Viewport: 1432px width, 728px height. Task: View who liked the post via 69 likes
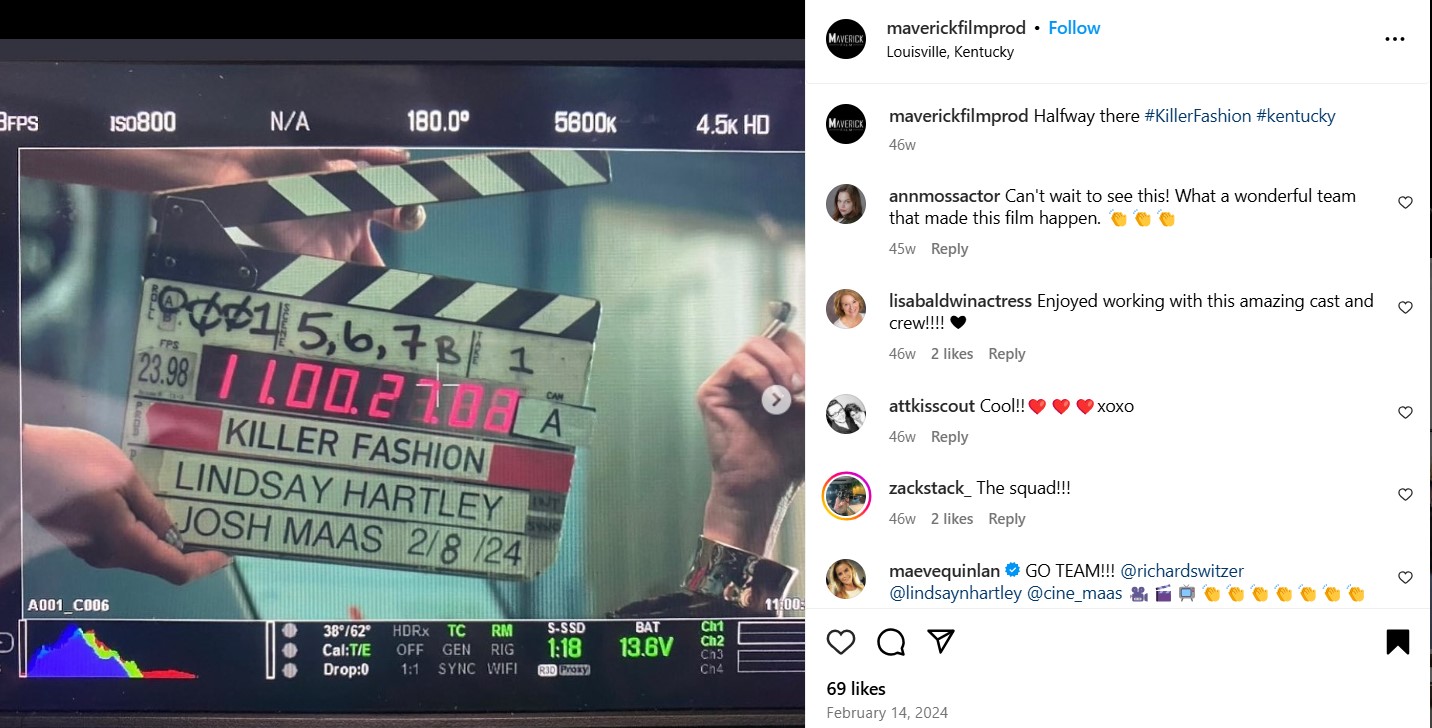(855, 688)
